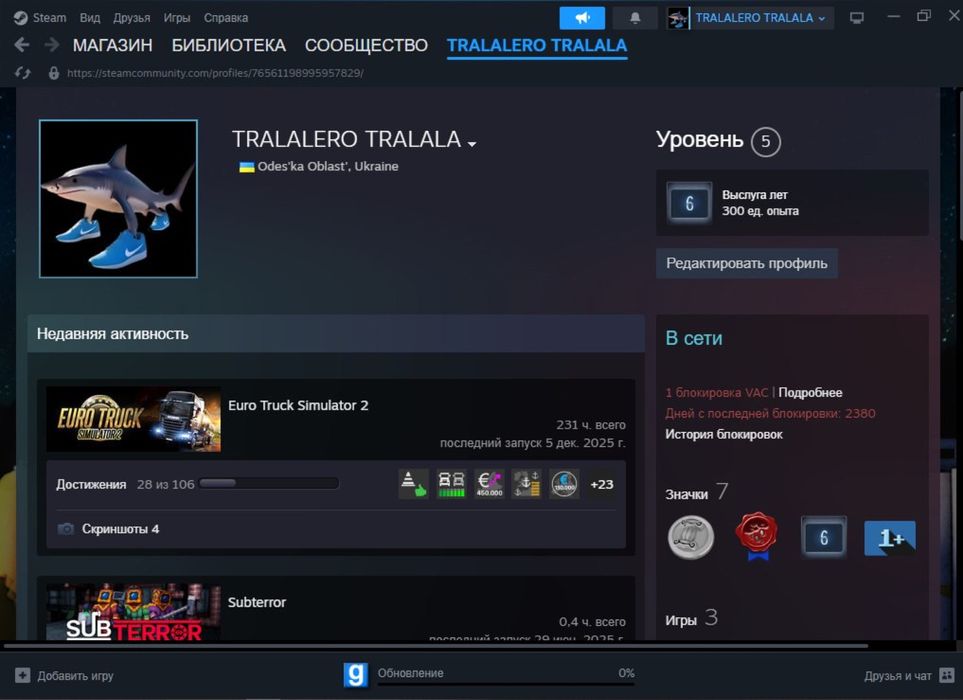The height and width of the screenshot is (700, 963).
Task: Open the notifications bell
Action: tap(635, 18)
